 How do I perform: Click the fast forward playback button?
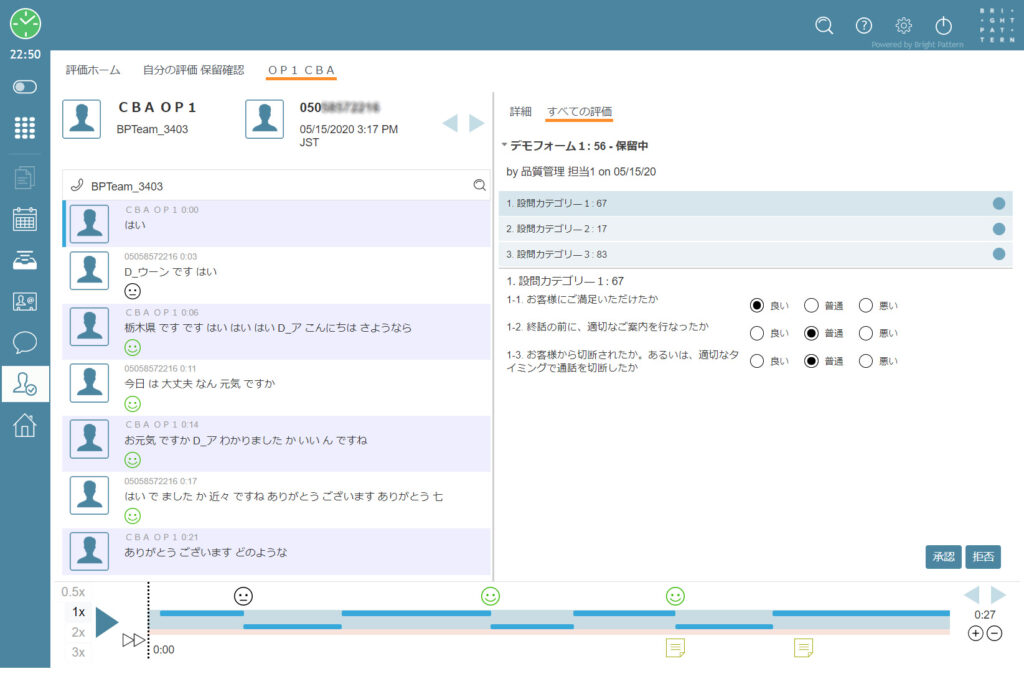tap(133, 640)
